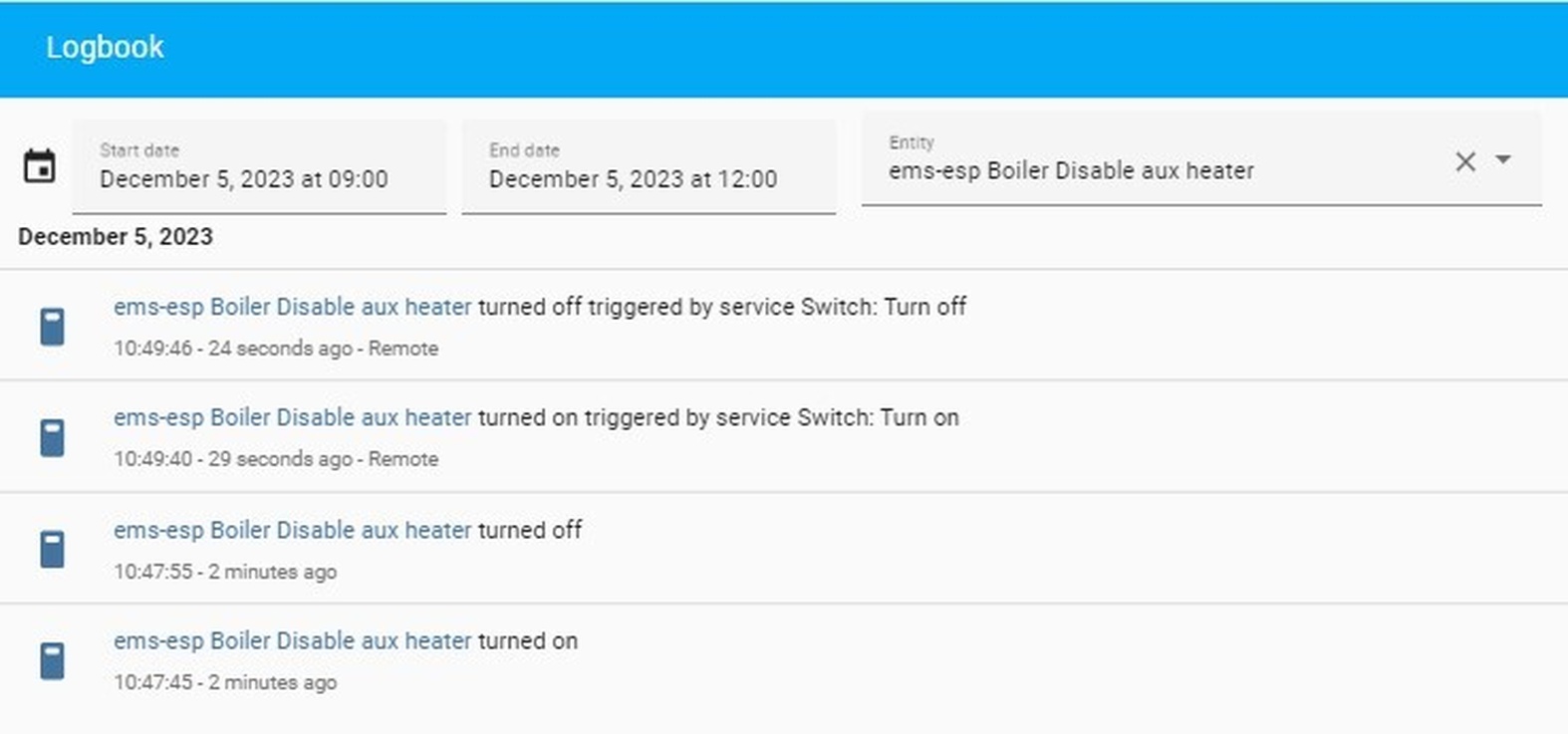The width and height of the screenshot is (1568, 734).
Task: Open entity link in turned off by service entry
Action: pyautogui.click(x=292, y=307)
